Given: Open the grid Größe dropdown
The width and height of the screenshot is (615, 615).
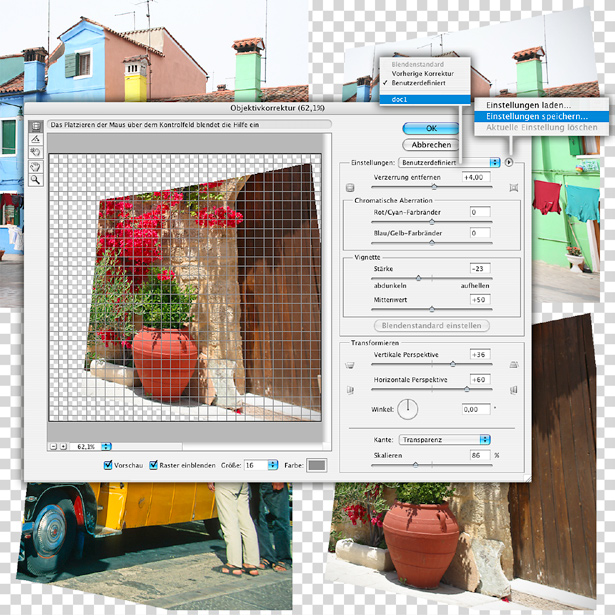Looking at the screenshot, I should pyautogui.click(x=262, y=465).
